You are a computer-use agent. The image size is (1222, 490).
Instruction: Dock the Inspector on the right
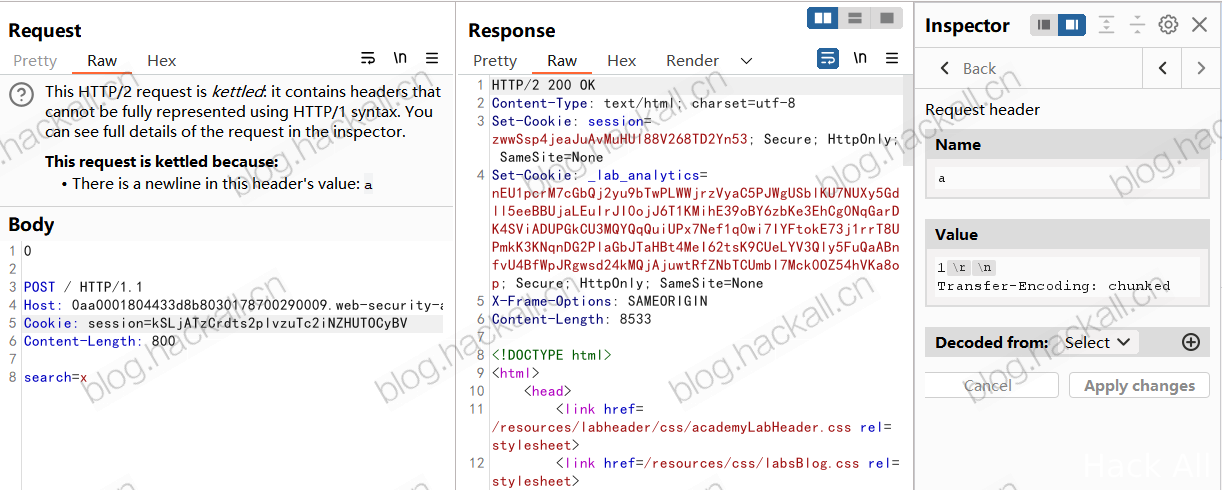point(1072,25)
